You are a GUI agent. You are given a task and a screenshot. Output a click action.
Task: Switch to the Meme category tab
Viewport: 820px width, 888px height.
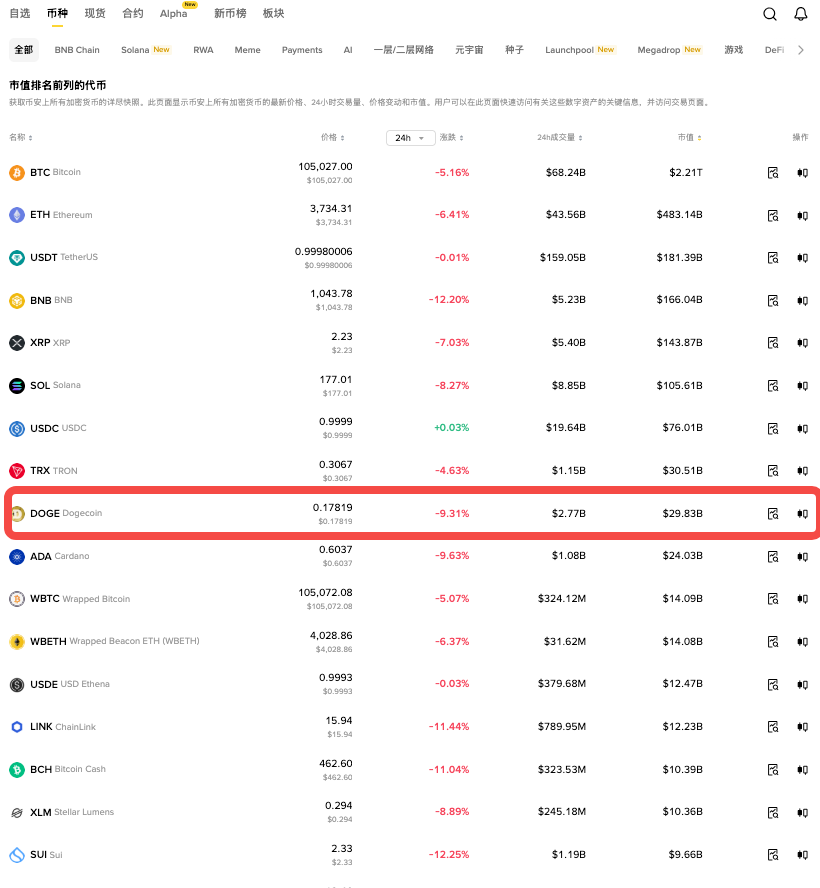[247, 49]
